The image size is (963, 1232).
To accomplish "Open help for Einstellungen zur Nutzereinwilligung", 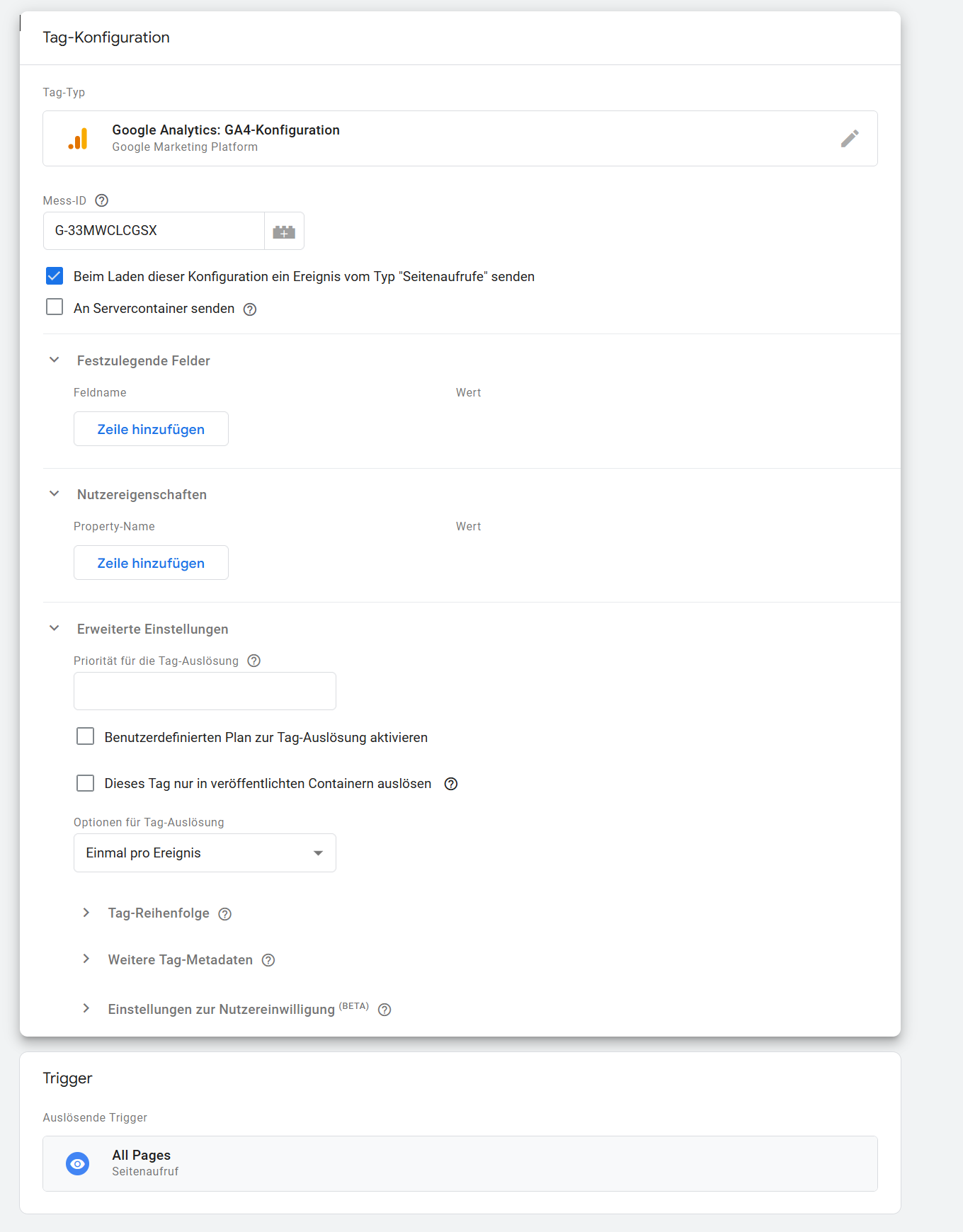I will (x=384, y=1010).
